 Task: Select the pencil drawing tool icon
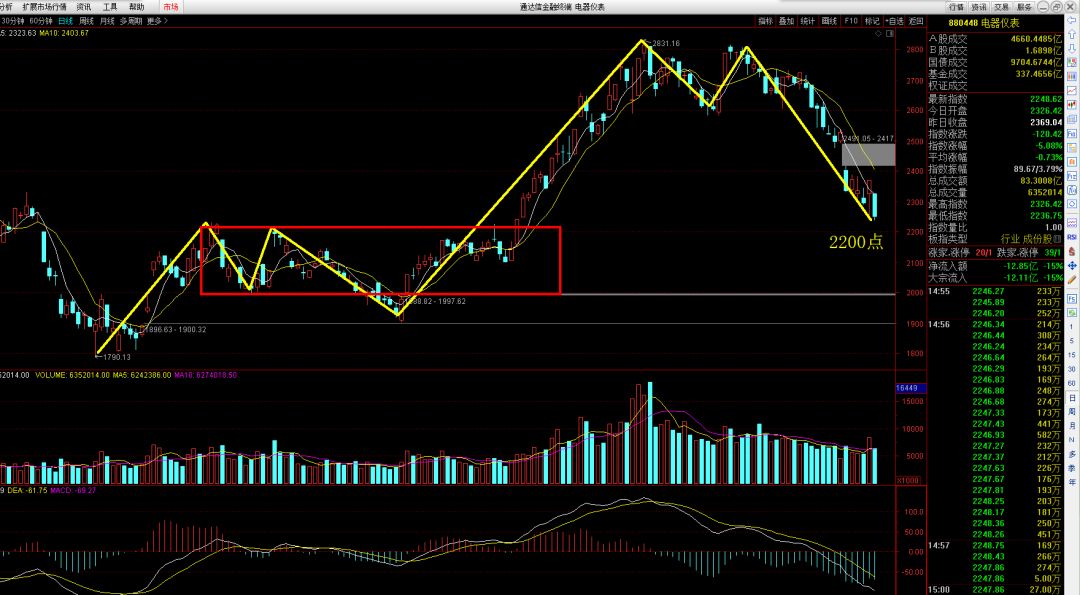click(1072, 280)
